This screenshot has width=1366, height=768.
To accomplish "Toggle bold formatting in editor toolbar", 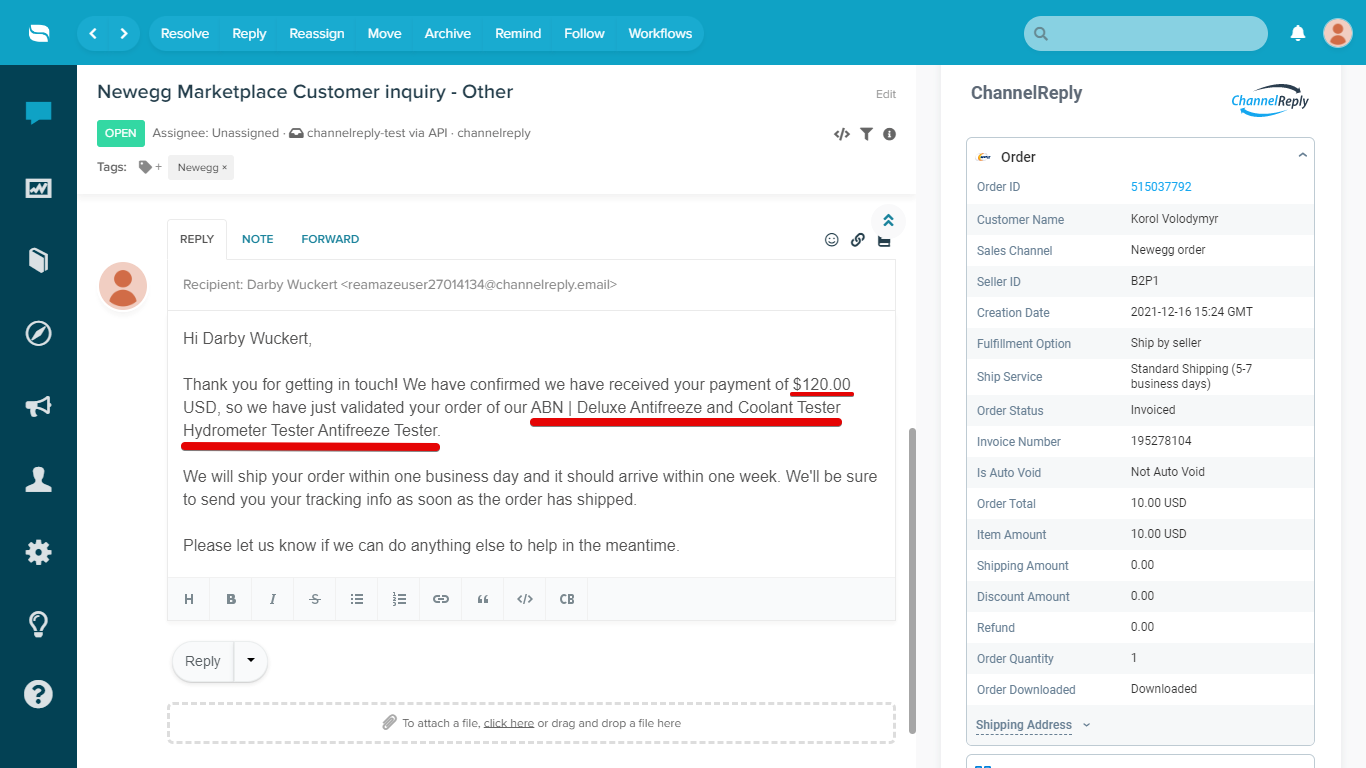I will (x=231, y=599).
